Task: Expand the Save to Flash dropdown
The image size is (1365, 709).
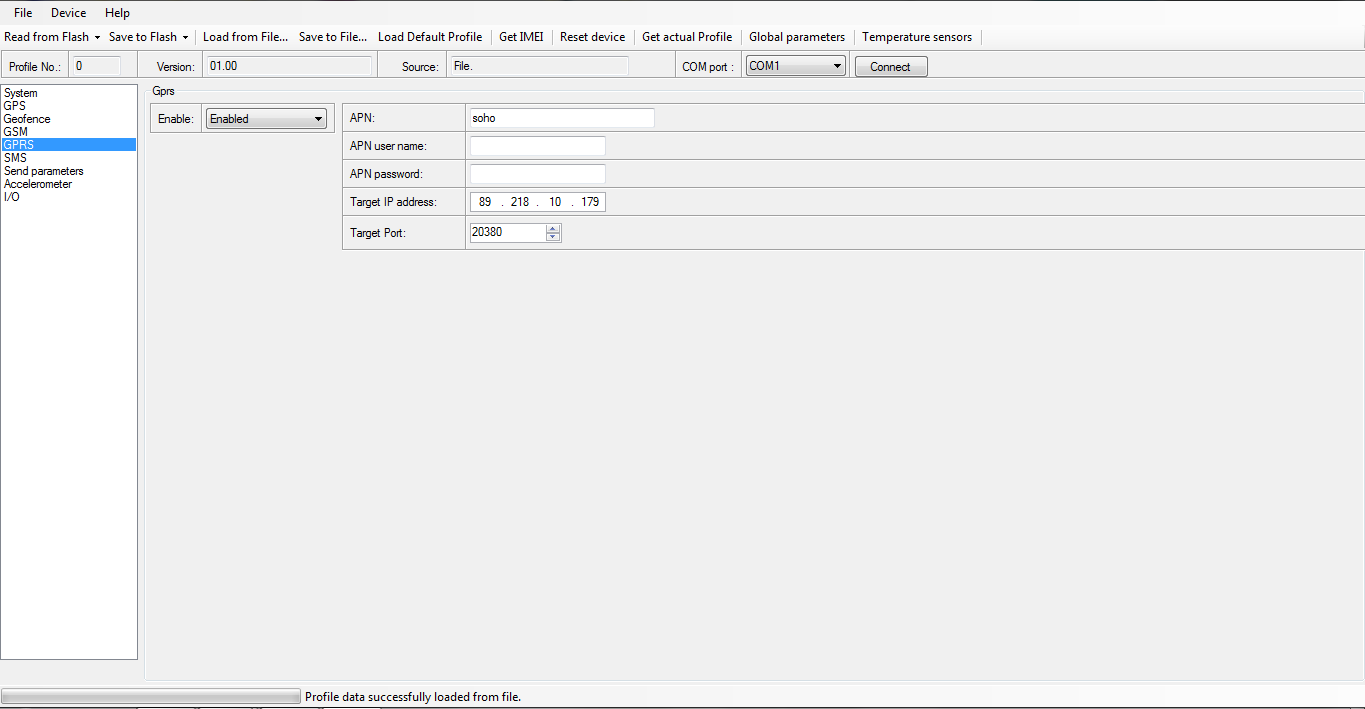Action: (185, 37)
